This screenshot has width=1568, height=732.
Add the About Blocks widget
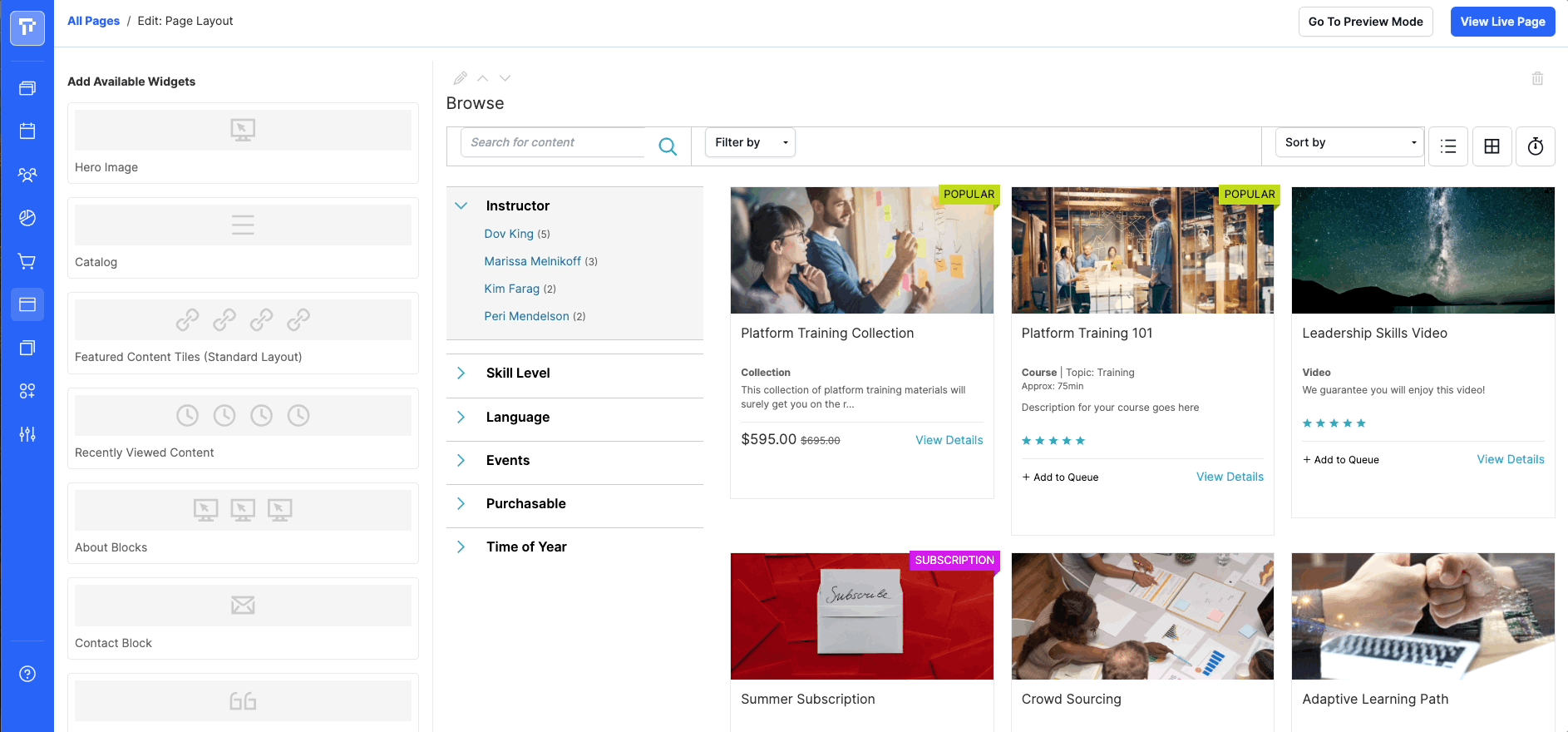[x=243, y=523]
